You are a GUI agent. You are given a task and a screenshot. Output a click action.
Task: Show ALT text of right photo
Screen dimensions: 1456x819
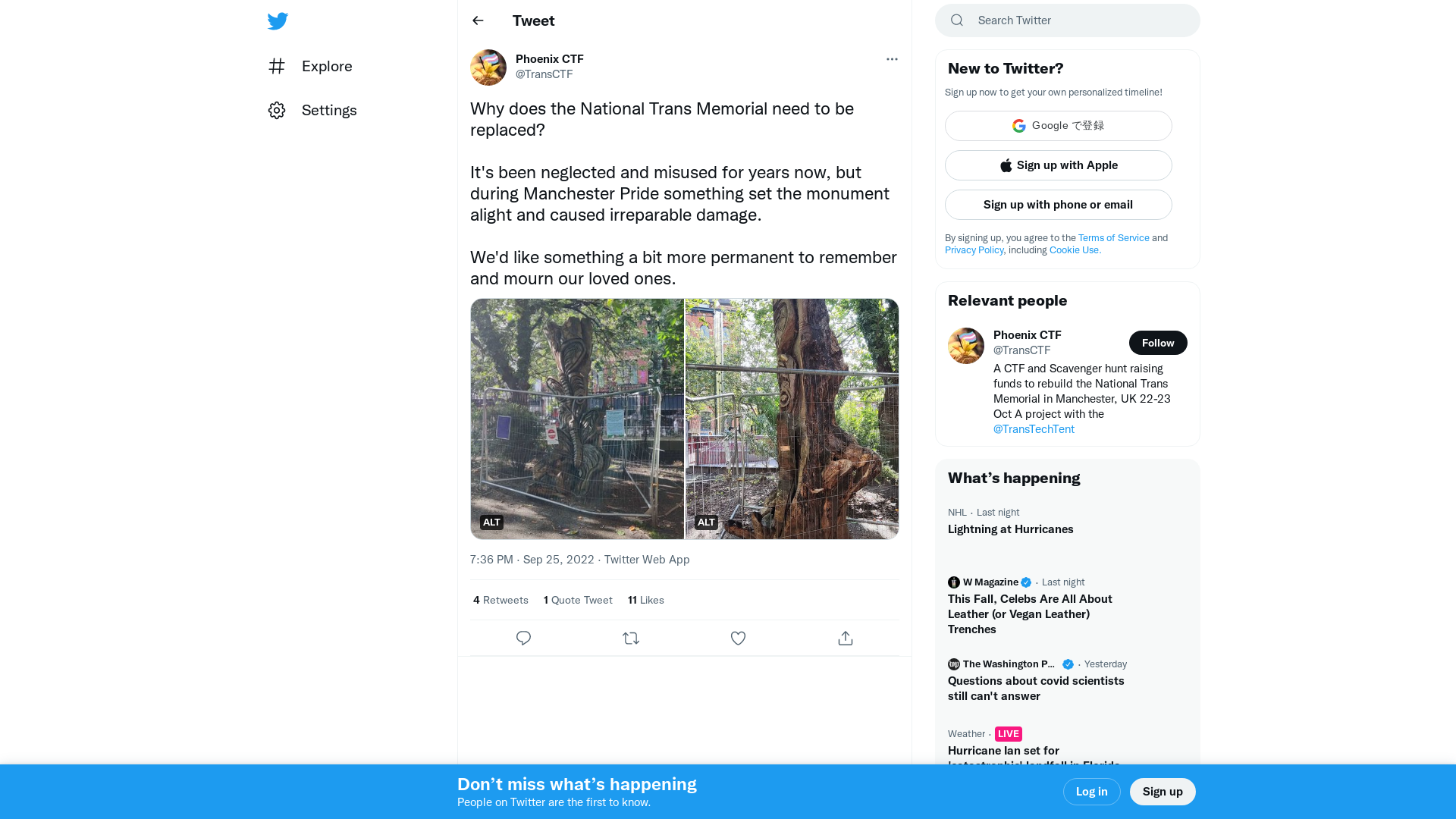(706, 522)
